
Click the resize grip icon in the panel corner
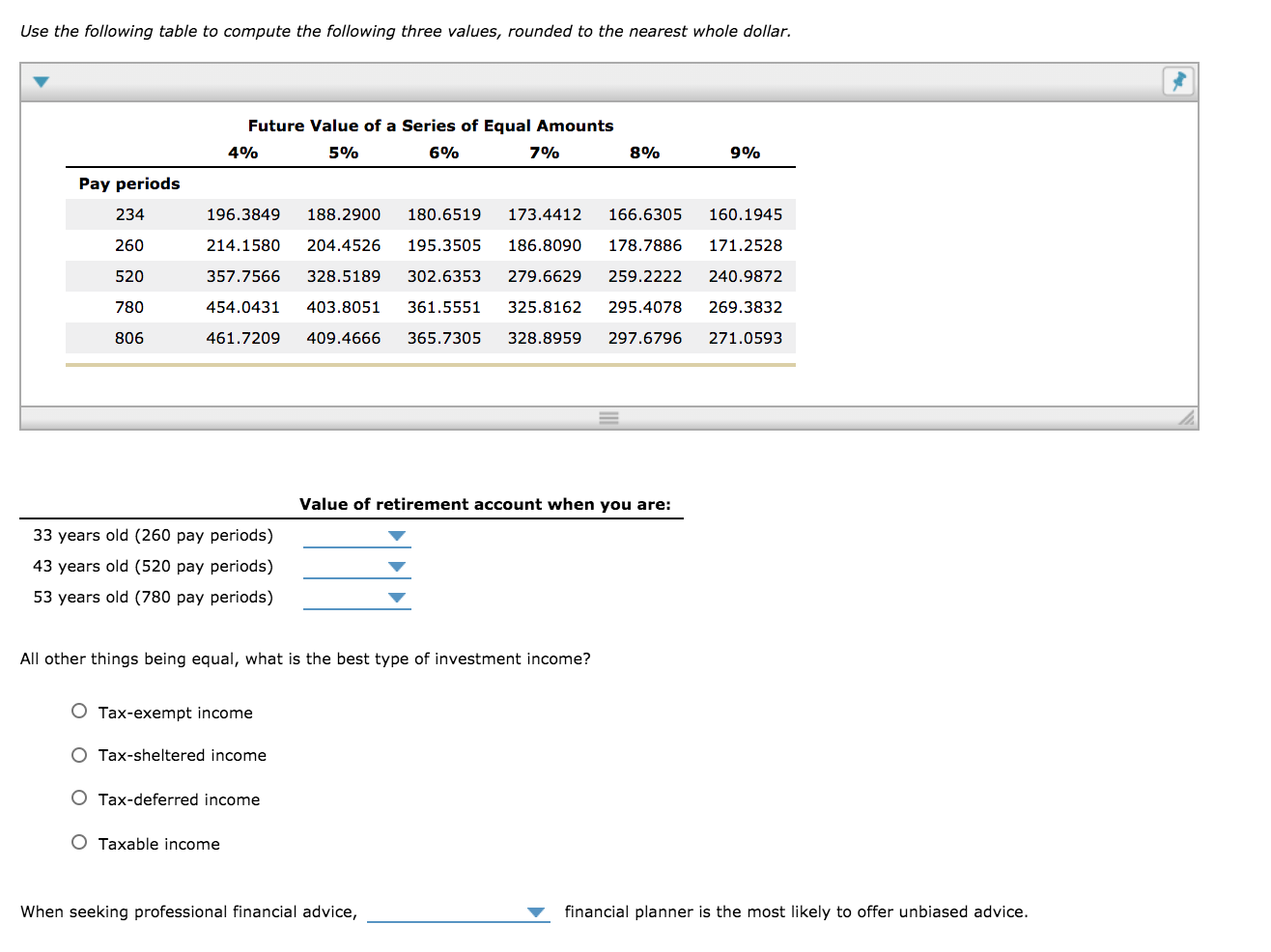pos(1186,417)
